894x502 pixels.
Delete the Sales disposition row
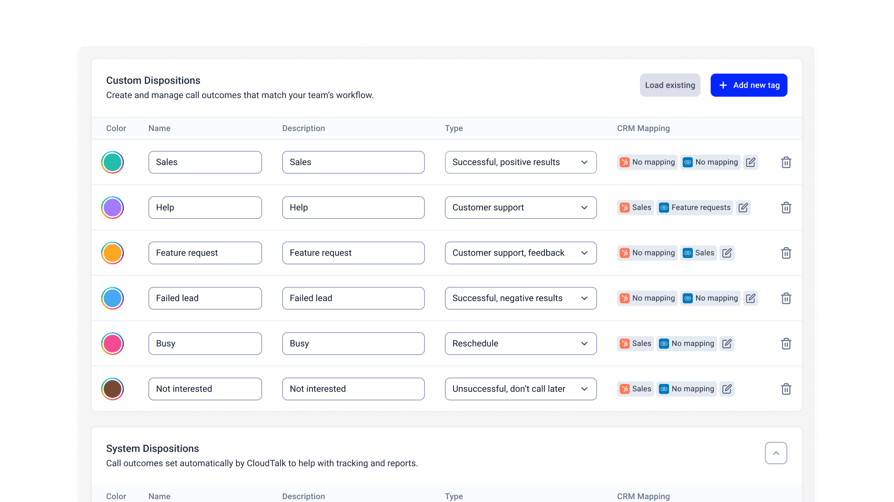[786, 162]
